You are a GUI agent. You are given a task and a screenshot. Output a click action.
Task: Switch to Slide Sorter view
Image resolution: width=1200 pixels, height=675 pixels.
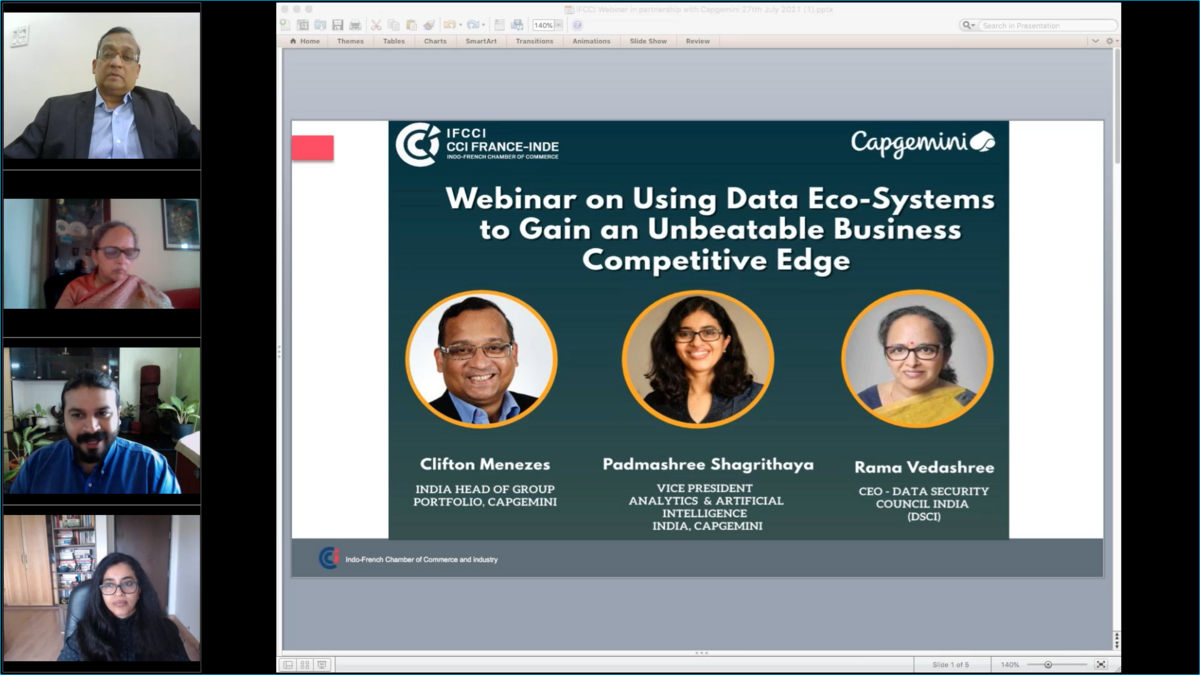pos(305,664)
